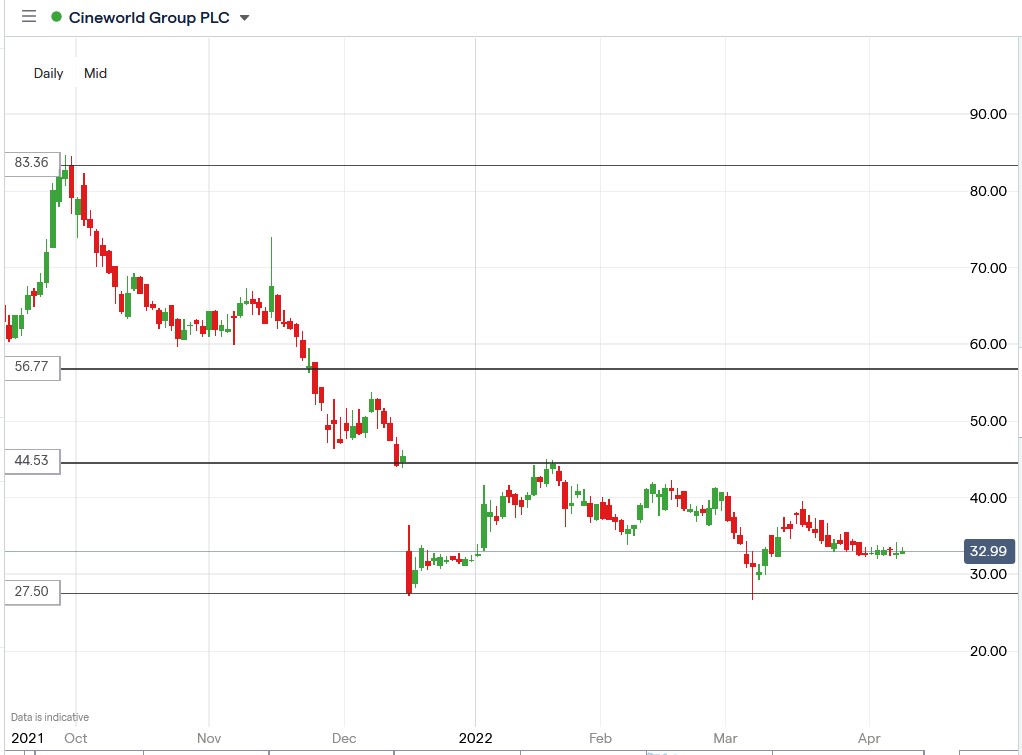Click the 2022 label on the date axis
Image resolution: width=1022 pixels, height=755 pixels.
pyautogui.click(x=476, y=740)
